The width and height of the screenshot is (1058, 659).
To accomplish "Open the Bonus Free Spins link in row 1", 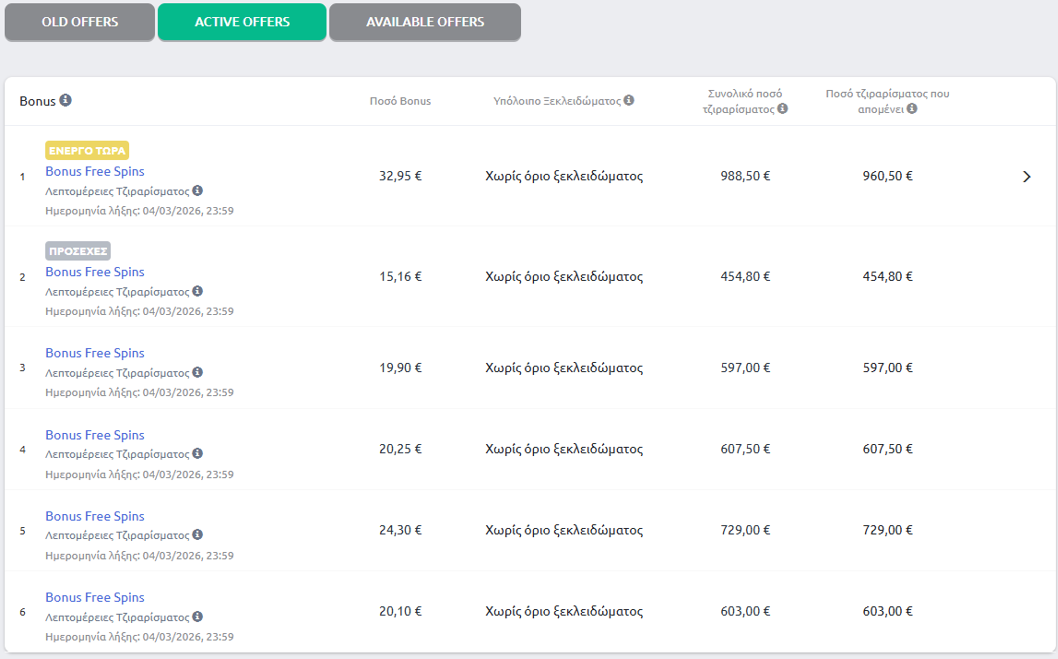I will coord(95,171).
